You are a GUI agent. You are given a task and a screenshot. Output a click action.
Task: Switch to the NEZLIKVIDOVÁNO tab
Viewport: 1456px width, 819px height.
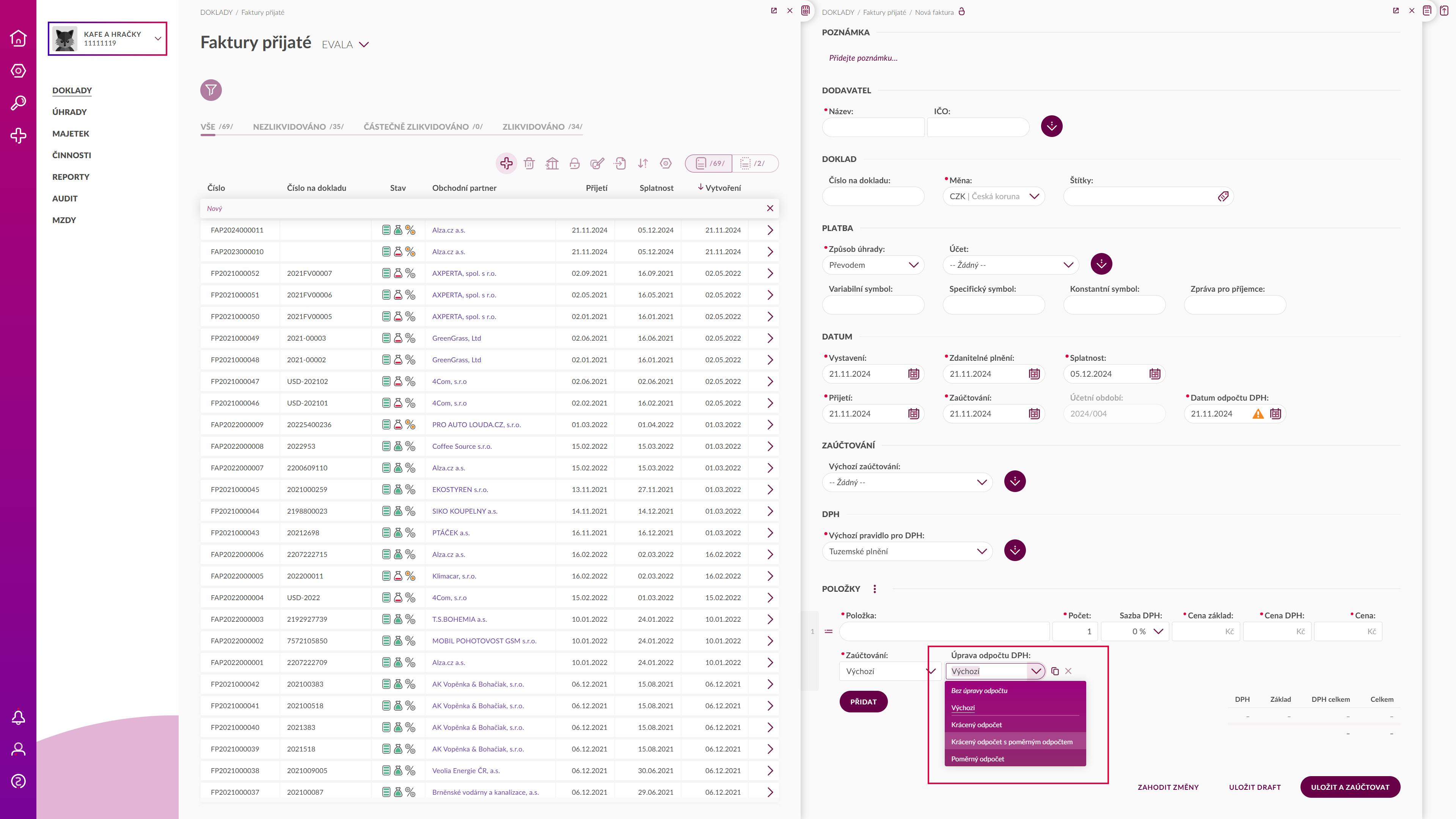pyautogui.click(x=298, y=127)
